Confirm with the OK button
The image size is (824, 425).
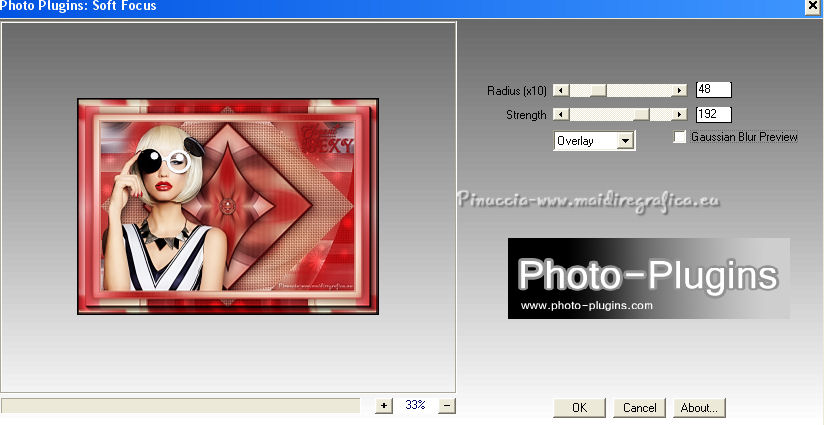[579, 408]
